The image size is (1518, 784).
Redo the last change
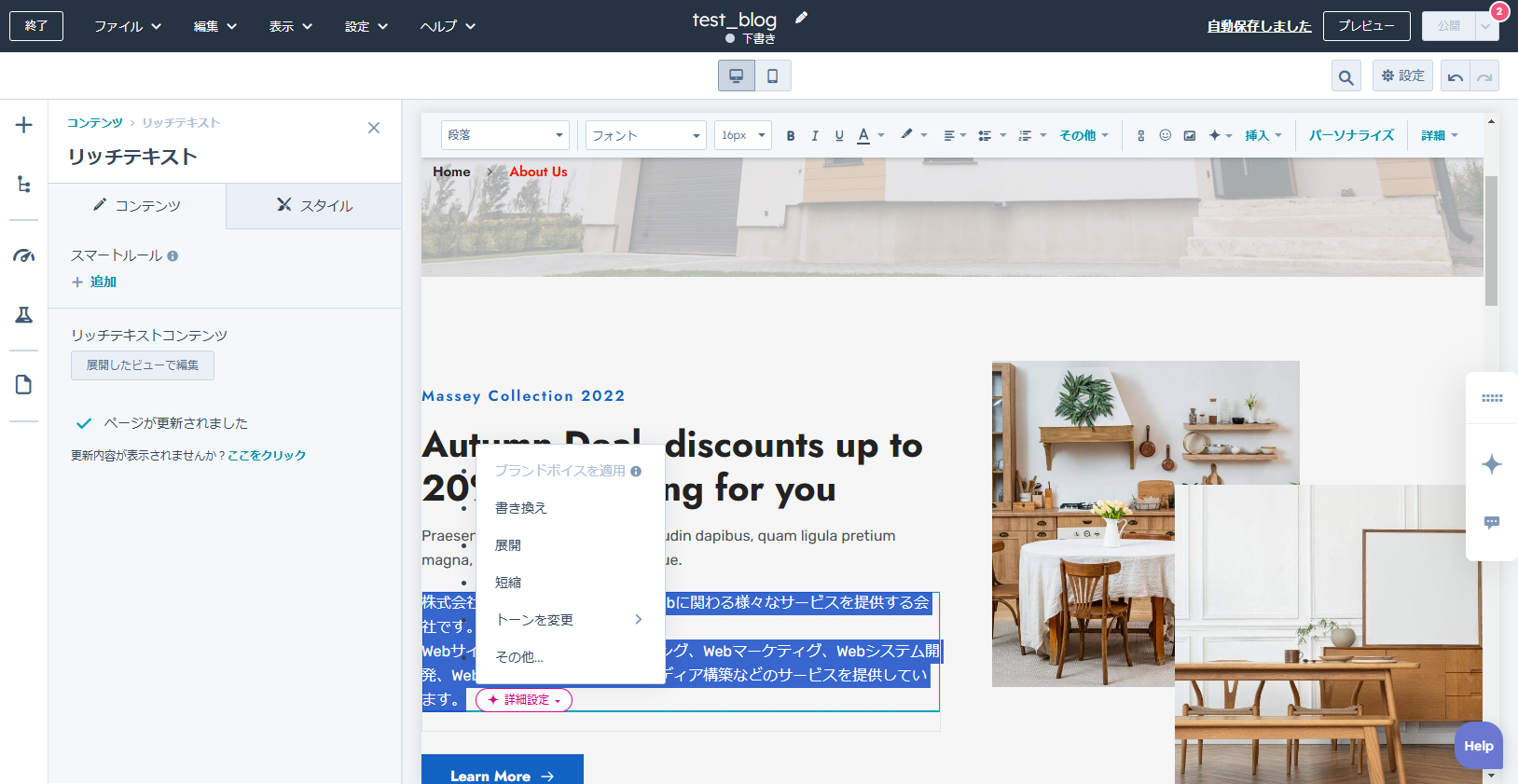1484,76
